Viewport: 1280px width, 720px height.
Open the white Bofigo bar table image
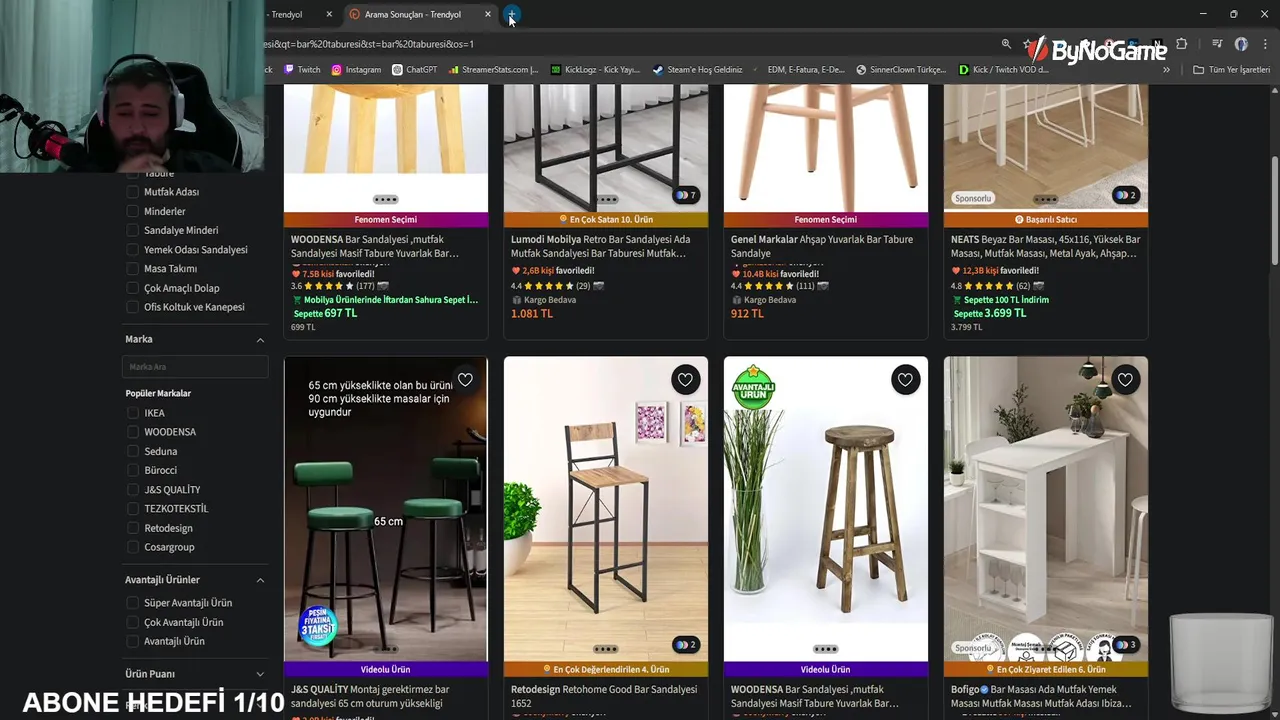coord(1046,509)
